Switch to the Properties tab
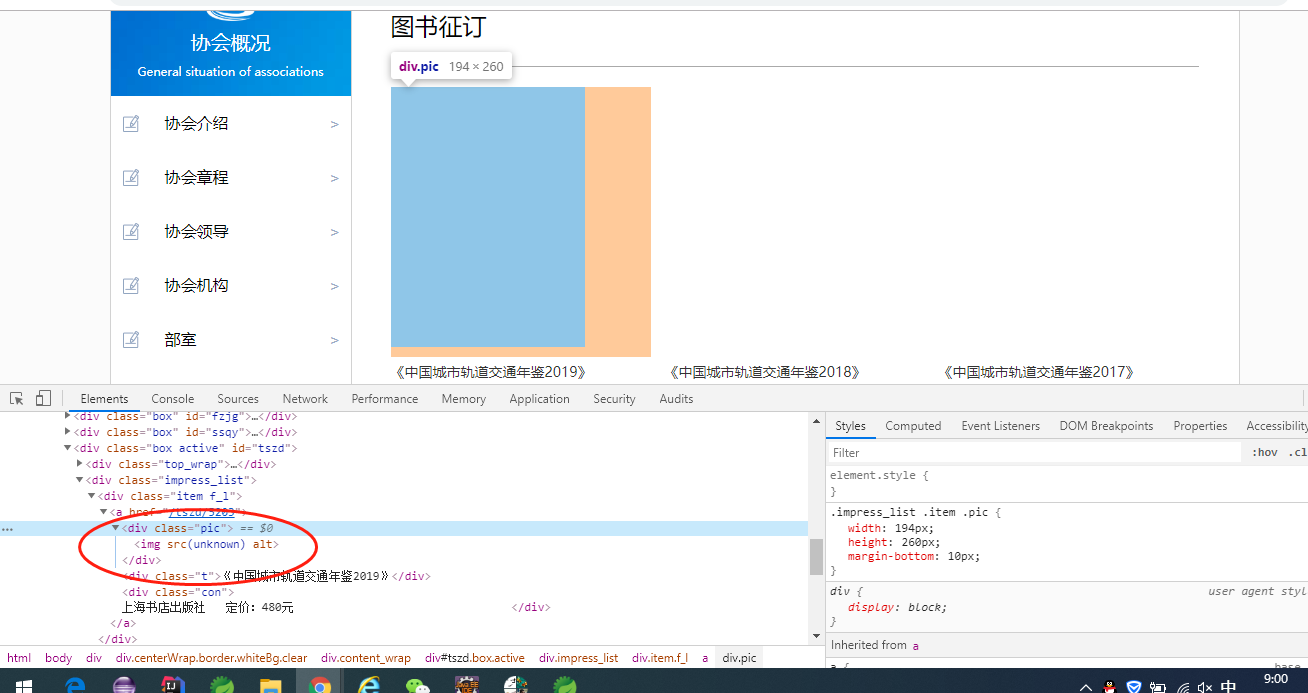The height and width of the screenshot is (693, 1308). (x=1200, y=426)
